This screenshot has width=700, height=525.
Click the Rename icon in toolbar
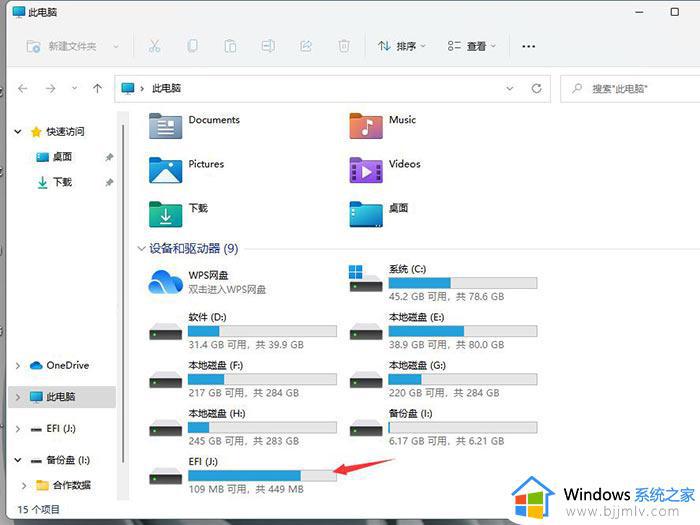268,46
